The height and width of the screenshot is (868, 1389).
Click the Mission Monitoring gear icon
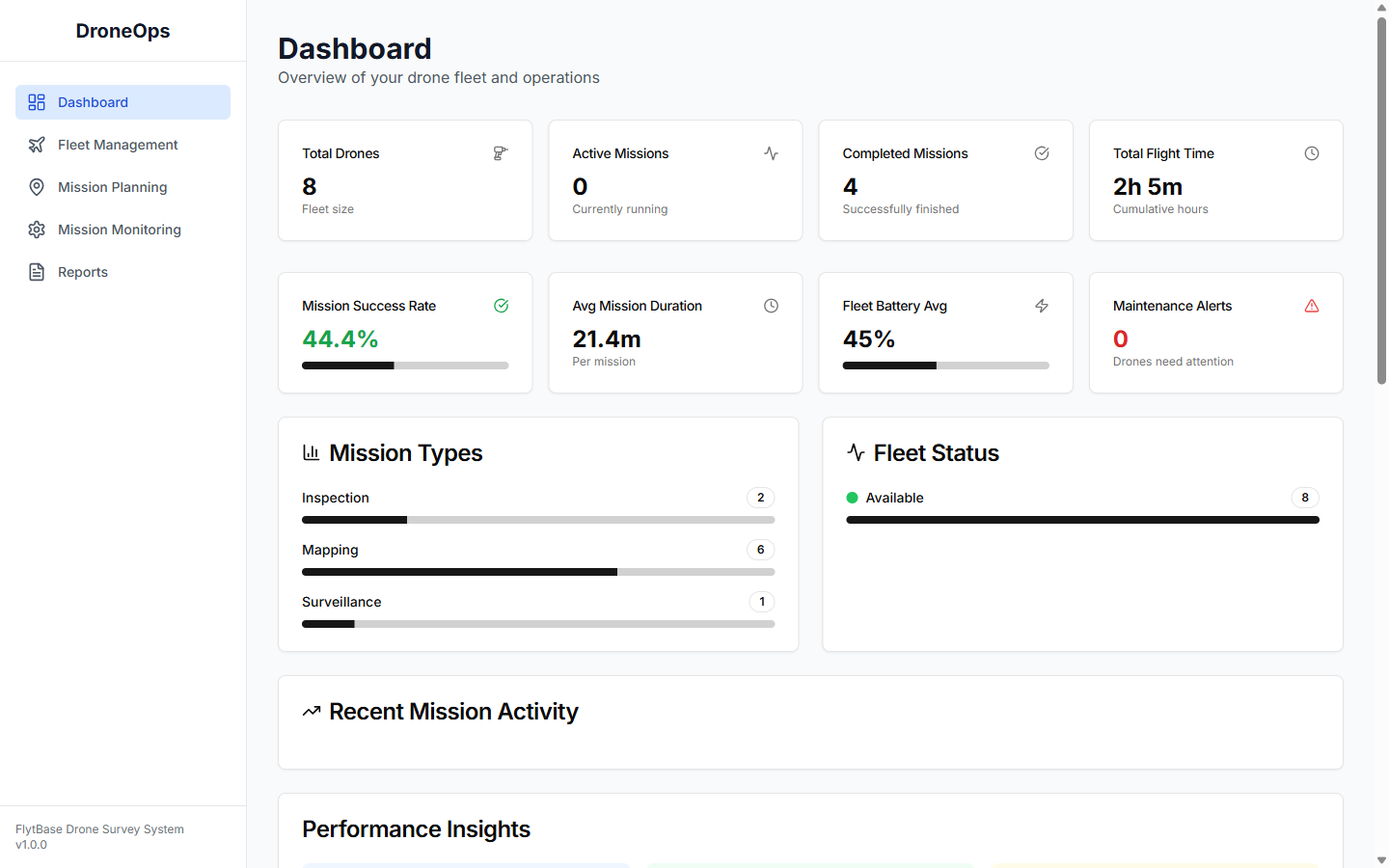(x=37, y=230)
